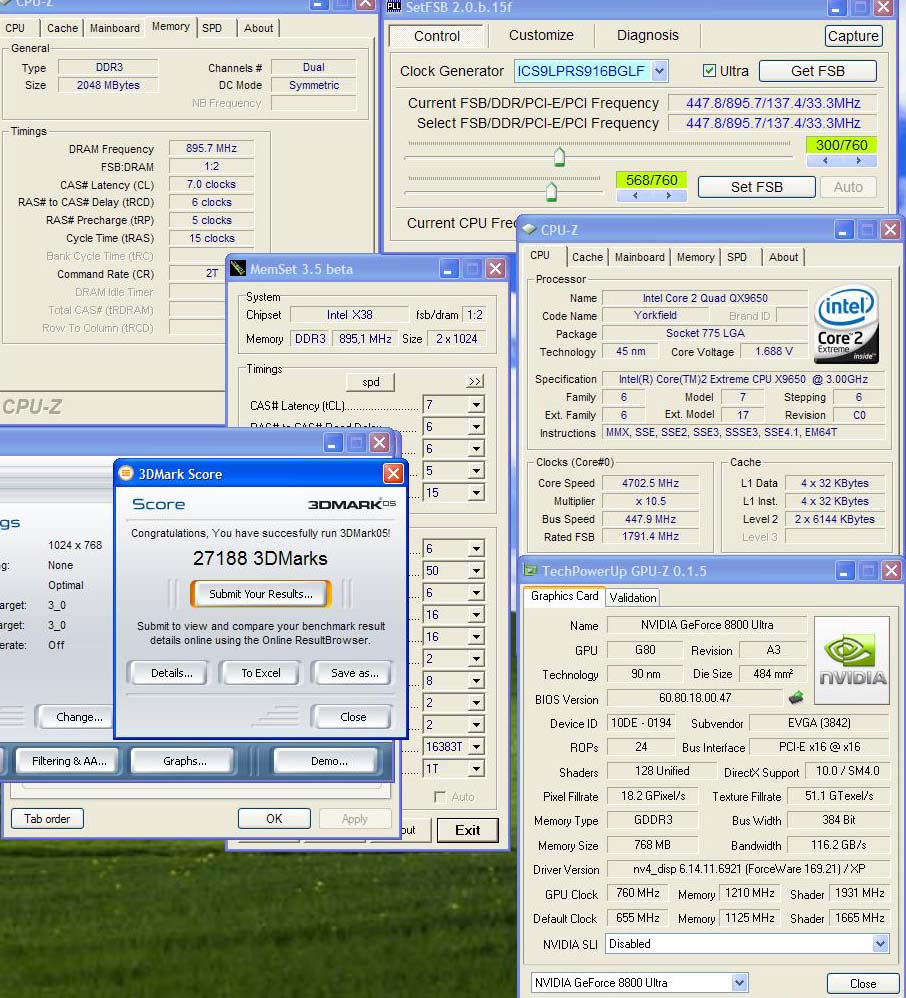Screen dimensions: 906x998
Task: Decrease the 568/760 value with its left arrow
Action: pos(635,196)
